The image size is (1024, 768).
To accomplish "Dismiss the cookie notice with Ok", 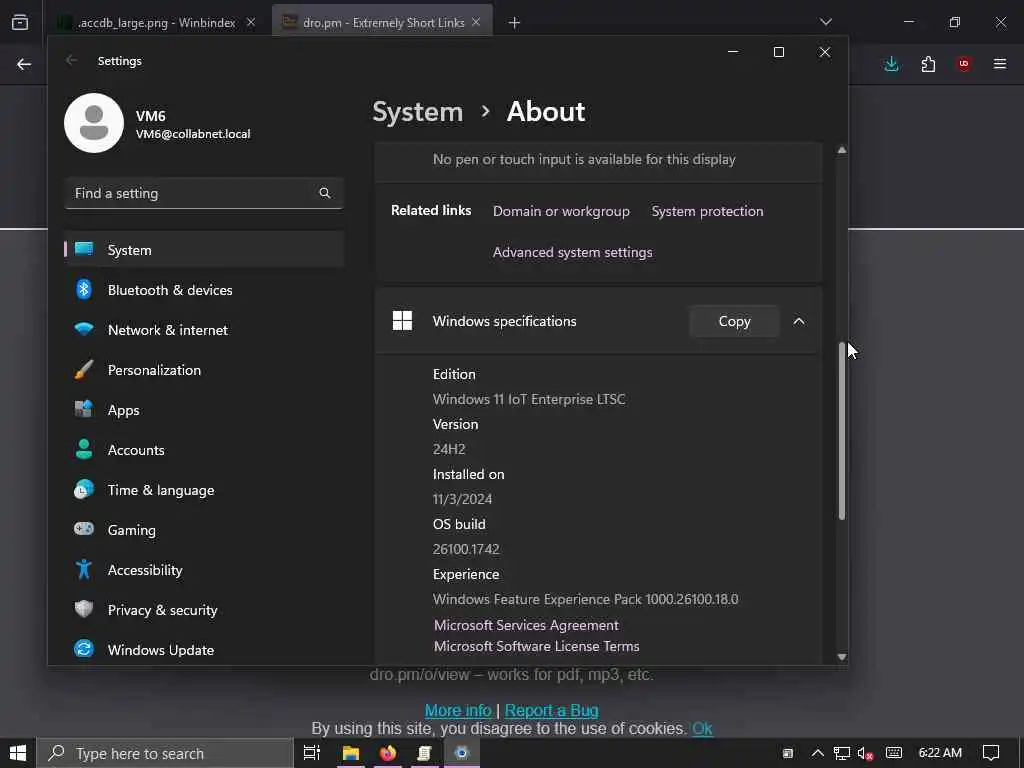I will (x=702, y=728).
